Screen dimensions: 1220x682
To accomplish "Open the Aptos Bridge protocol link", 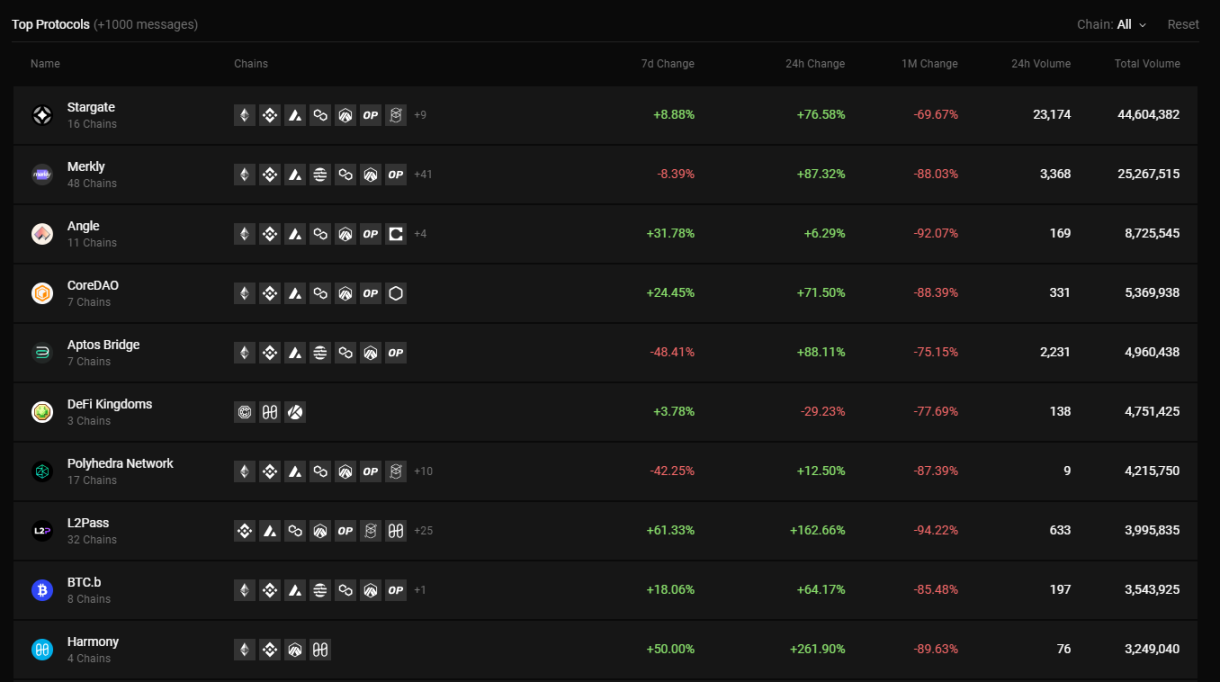I will pyautogui.click(x=103, y=345).
